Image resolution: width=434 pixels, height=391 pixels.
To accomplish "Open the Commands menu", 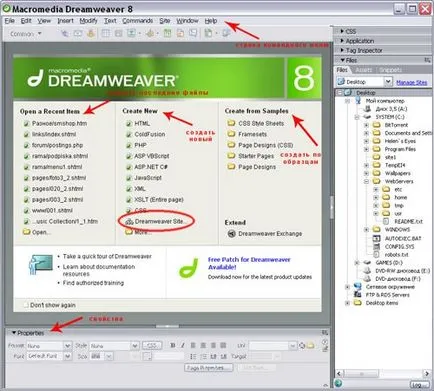I will tap(137, 21).
